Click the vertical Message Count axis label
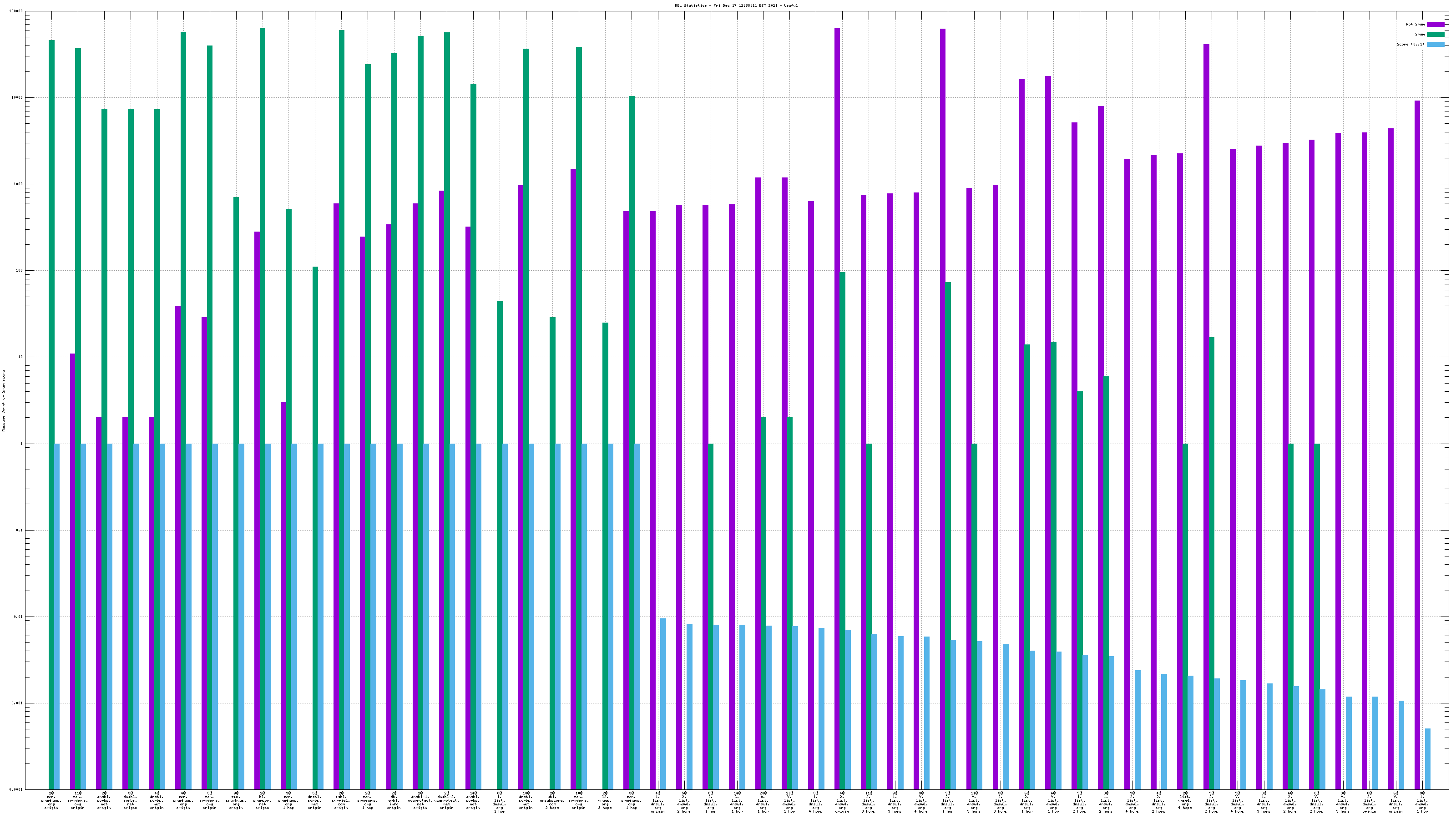This screenshot has height=819, width=1456. pyautogui.click(x=3, y=400)
